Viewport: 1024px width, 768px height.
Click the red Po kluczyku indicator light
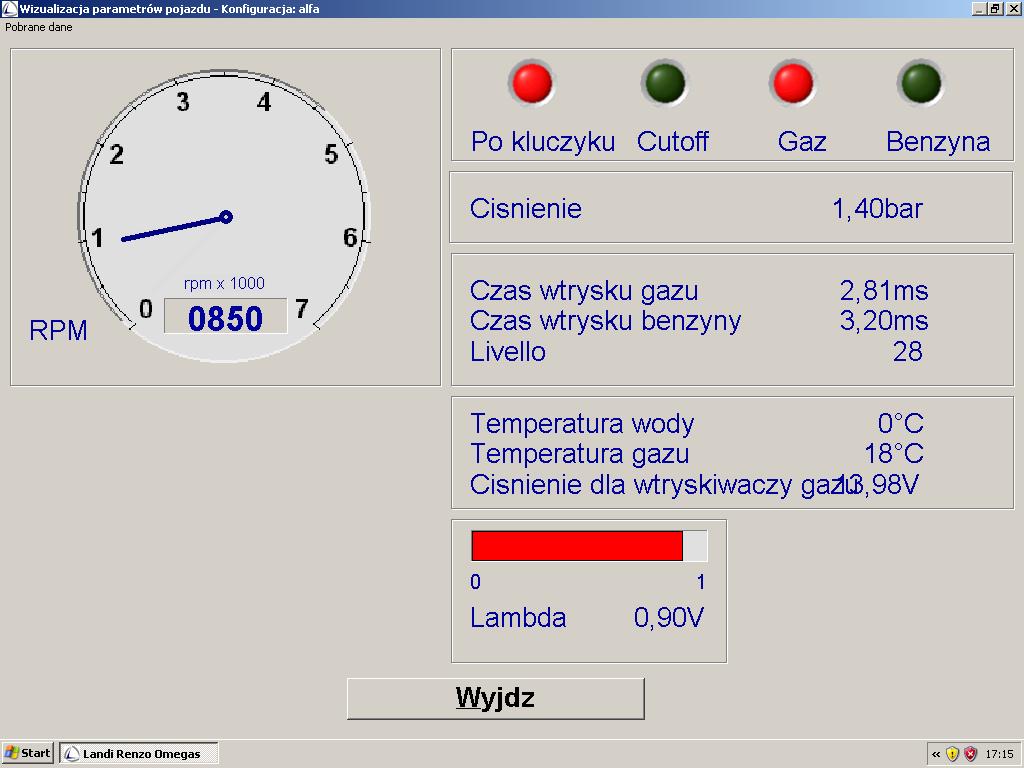click(532, 83)
